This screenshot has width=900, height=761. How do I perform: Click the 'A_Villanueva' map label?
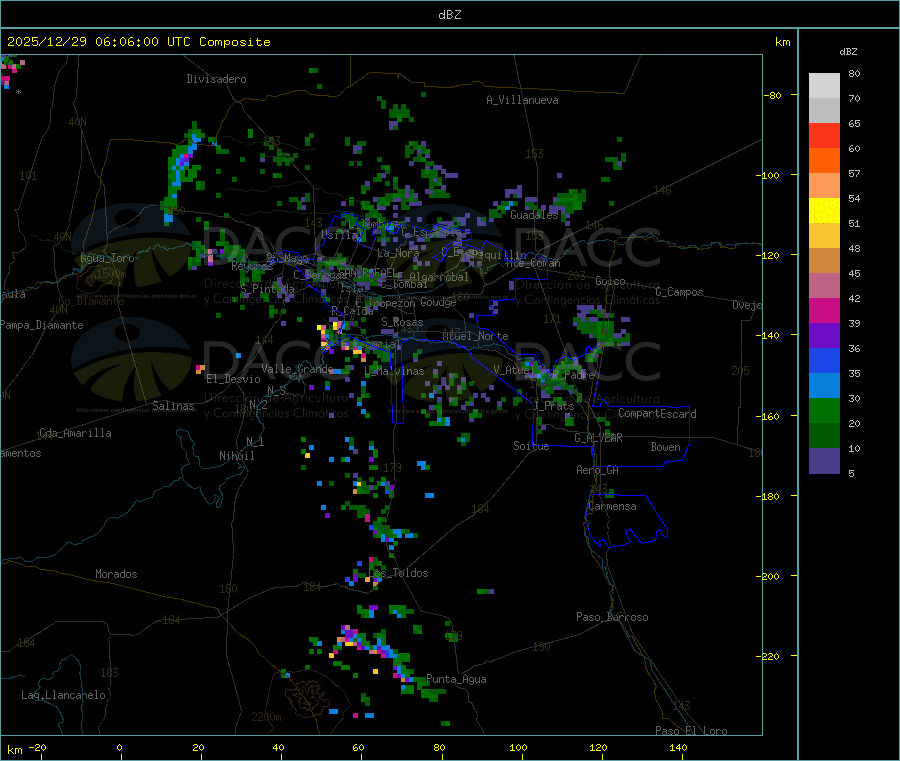click(522, 100)
